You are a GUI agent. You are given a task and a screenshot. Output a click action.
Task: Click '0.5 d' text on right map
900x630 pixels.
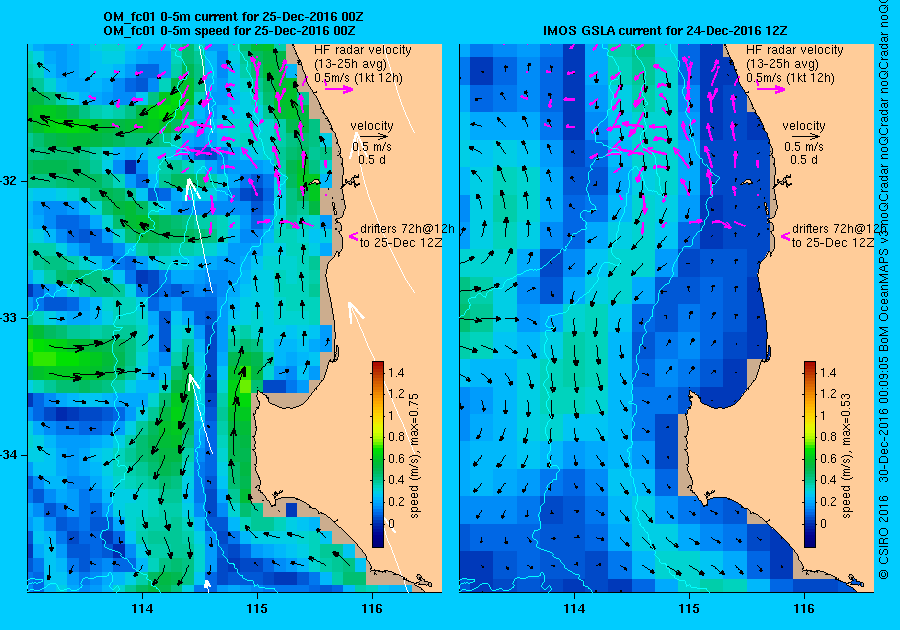[x=804, y=160]
